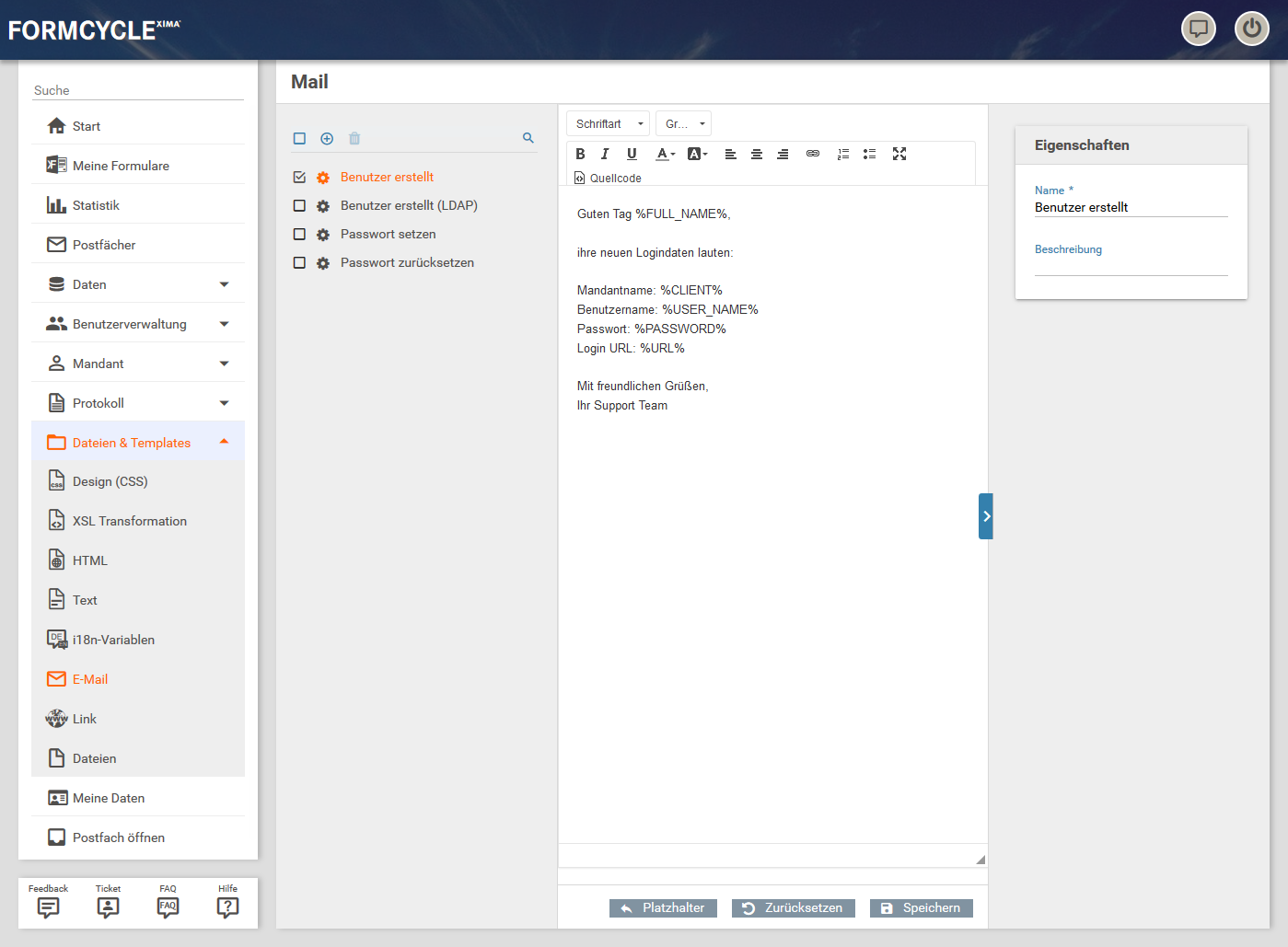Go to Meine Formulare

point(121,166)
